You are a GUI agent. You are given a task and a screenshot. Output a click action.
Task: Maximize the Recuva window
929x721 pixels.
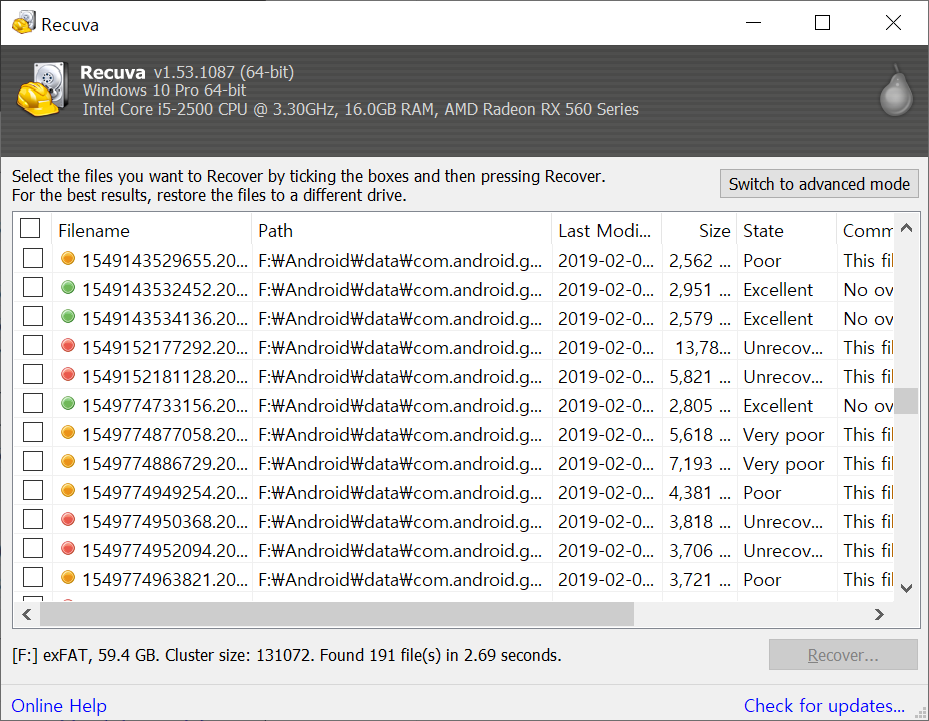click(822, 23)
